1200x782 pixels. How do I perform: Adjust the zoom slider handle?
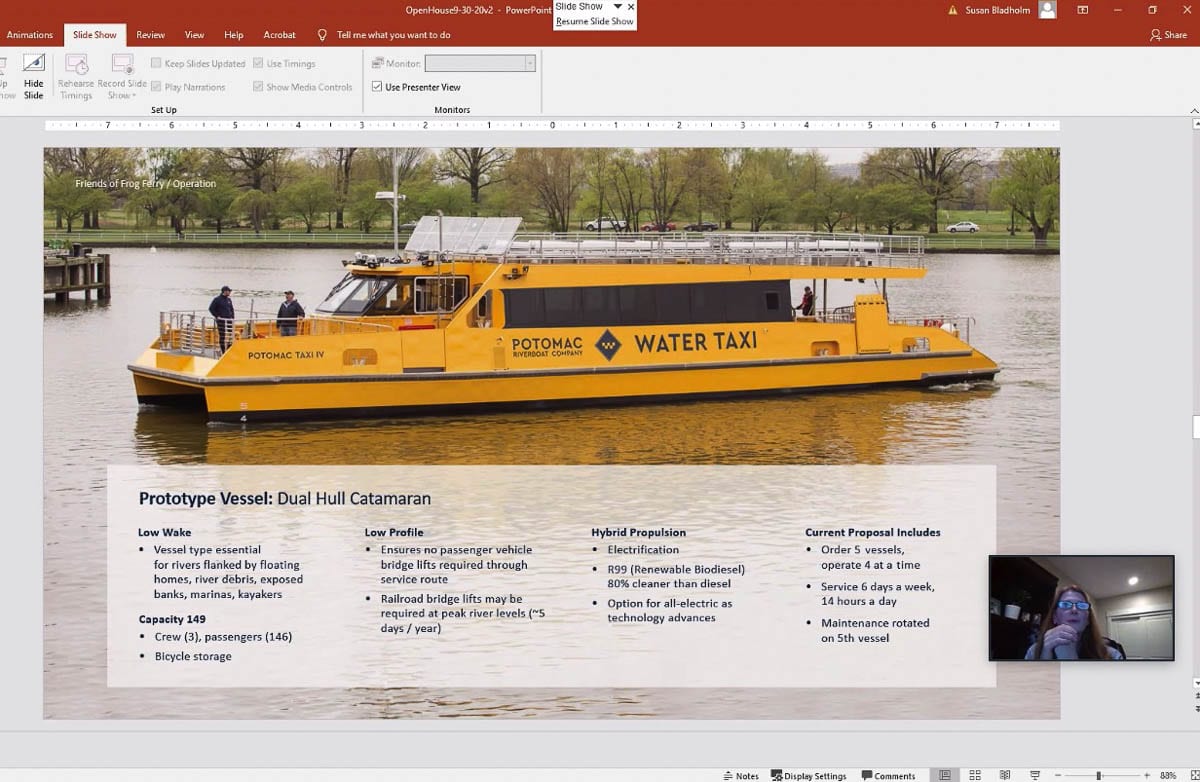[x=1098, y=775]
